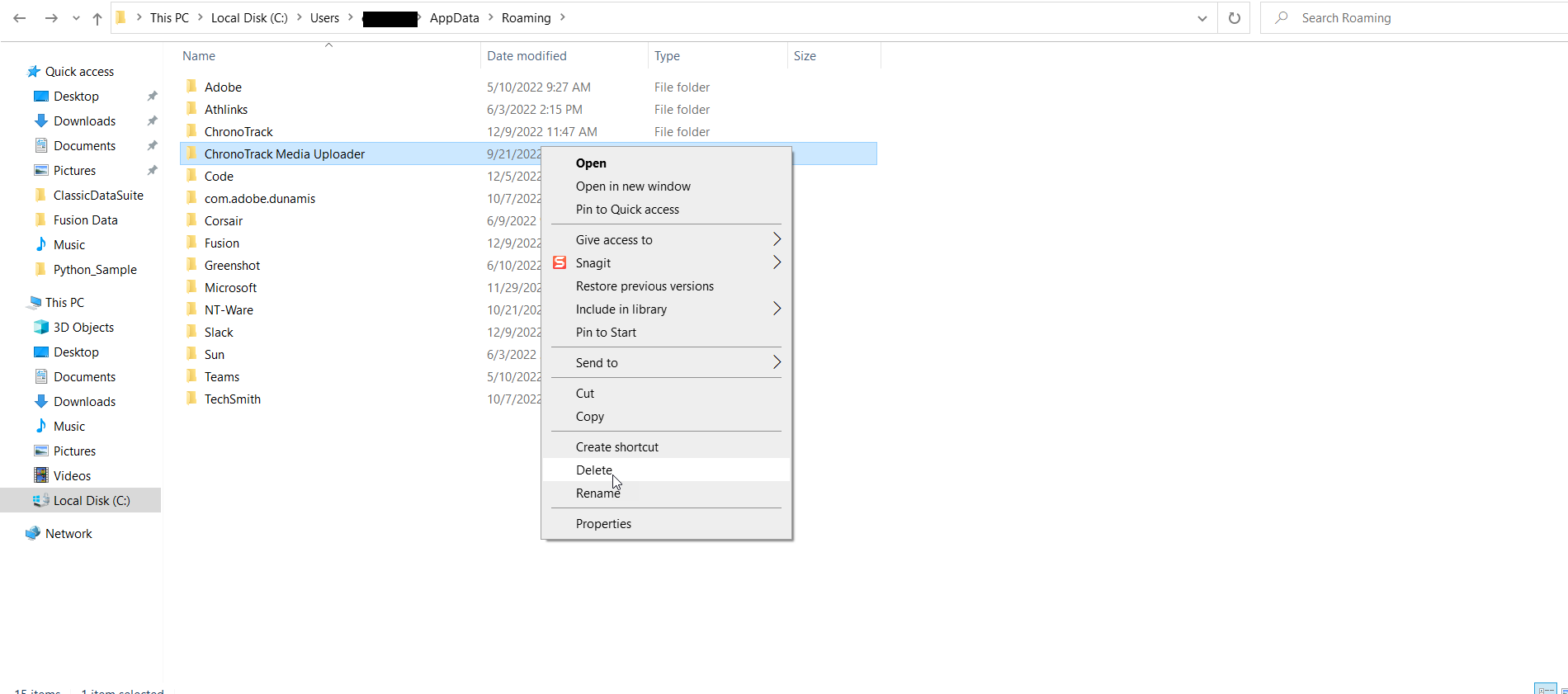Open Documents under Quick access
Screen dimensions: 1568x694
(x=84, y=146)
